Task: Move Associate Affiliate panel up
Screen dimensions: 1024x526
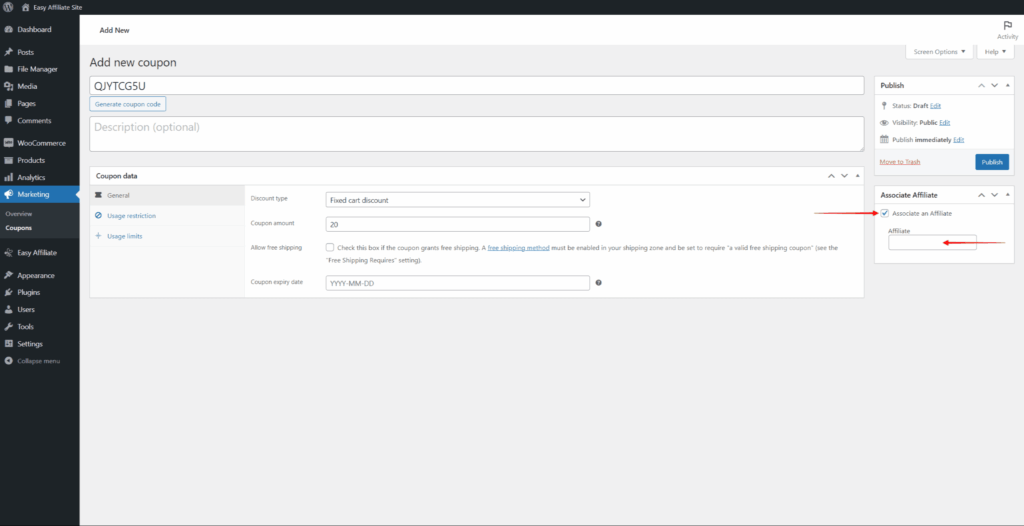Action: tap(982, 195)
